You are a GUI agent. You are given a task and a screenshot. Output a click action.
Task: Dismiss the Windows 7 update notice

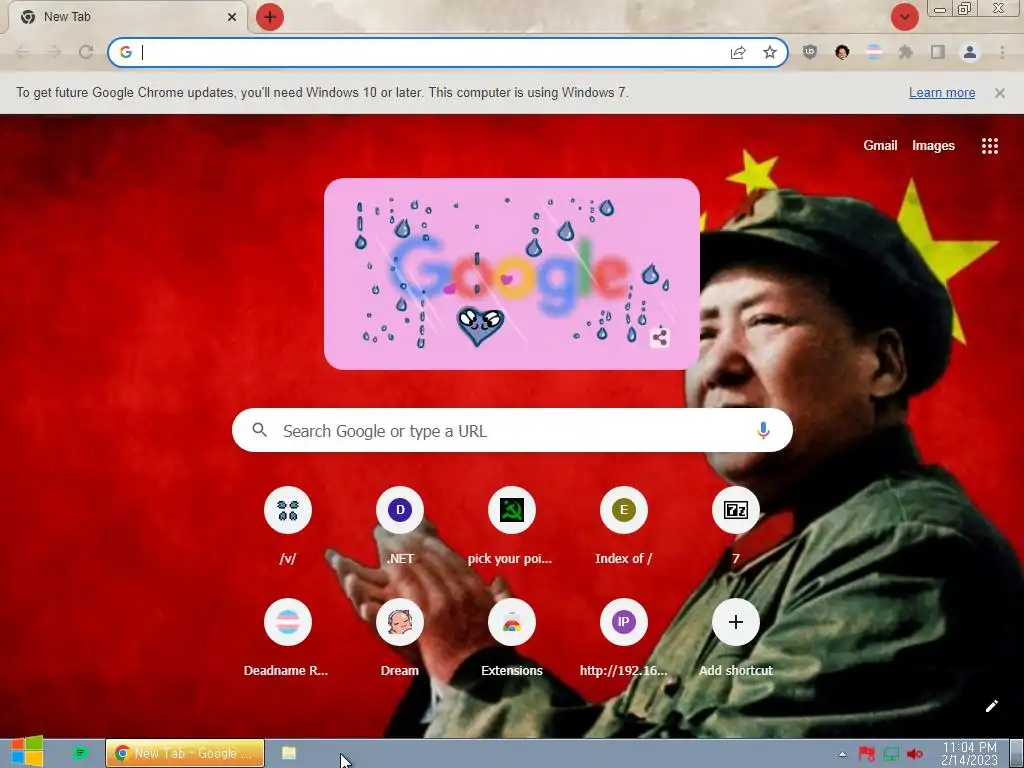pos(1000,93)
